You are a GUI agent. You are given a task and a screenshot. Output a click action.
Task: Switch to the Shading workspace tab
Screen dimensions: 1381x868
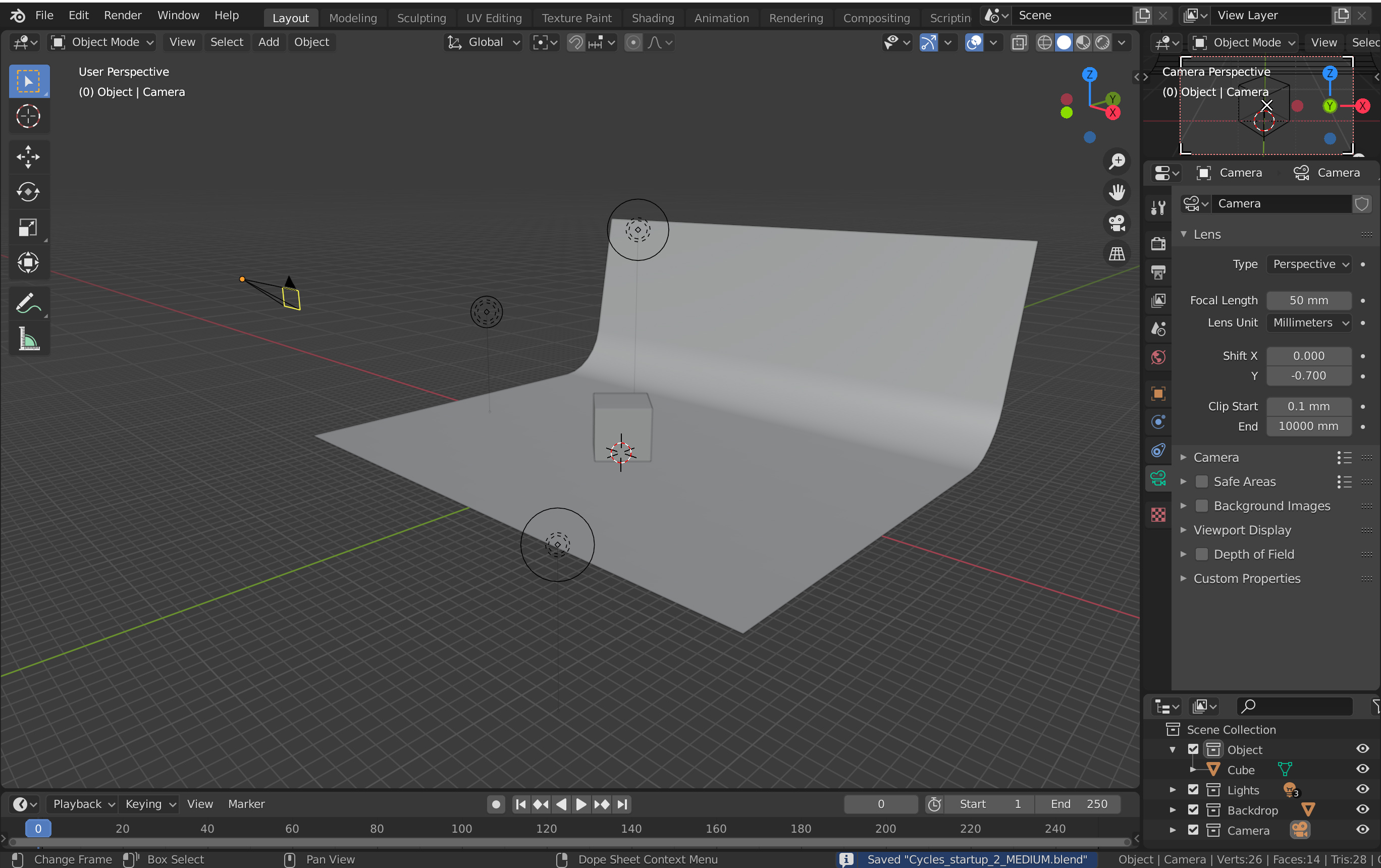pyautogui.click(x=653, y=18)
